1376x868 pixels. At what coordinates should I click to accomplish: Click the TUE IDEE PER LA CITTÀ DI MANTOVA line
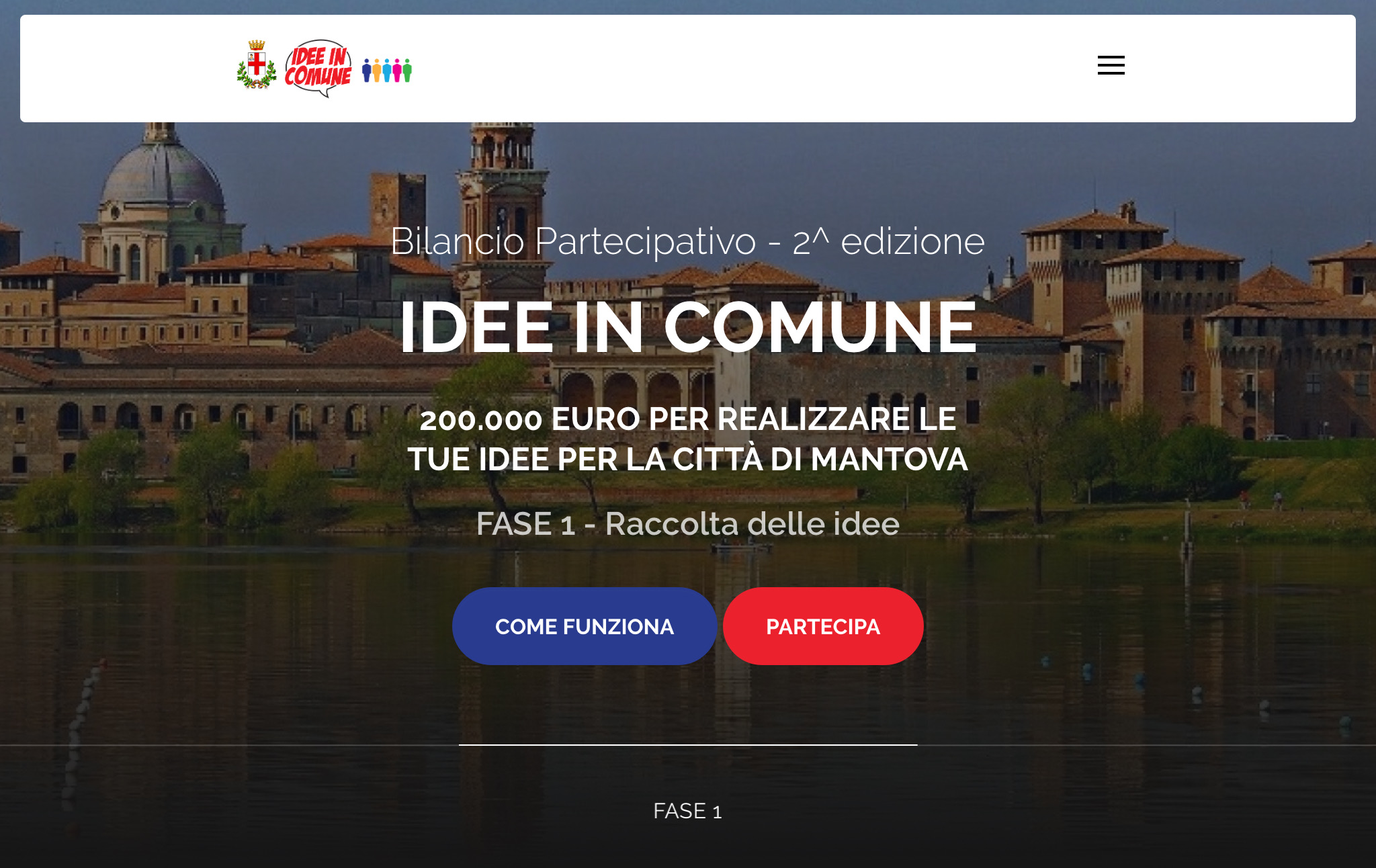click(688, 460)
